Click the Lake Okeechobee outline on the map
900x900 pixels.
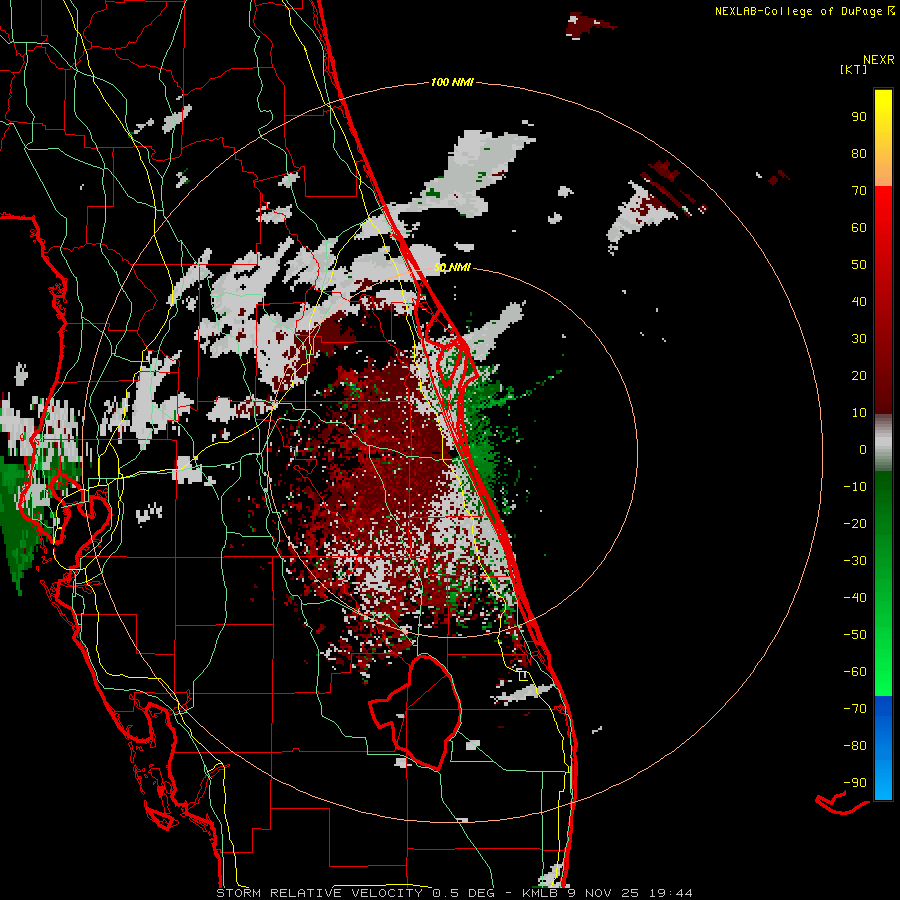[417, 712]
